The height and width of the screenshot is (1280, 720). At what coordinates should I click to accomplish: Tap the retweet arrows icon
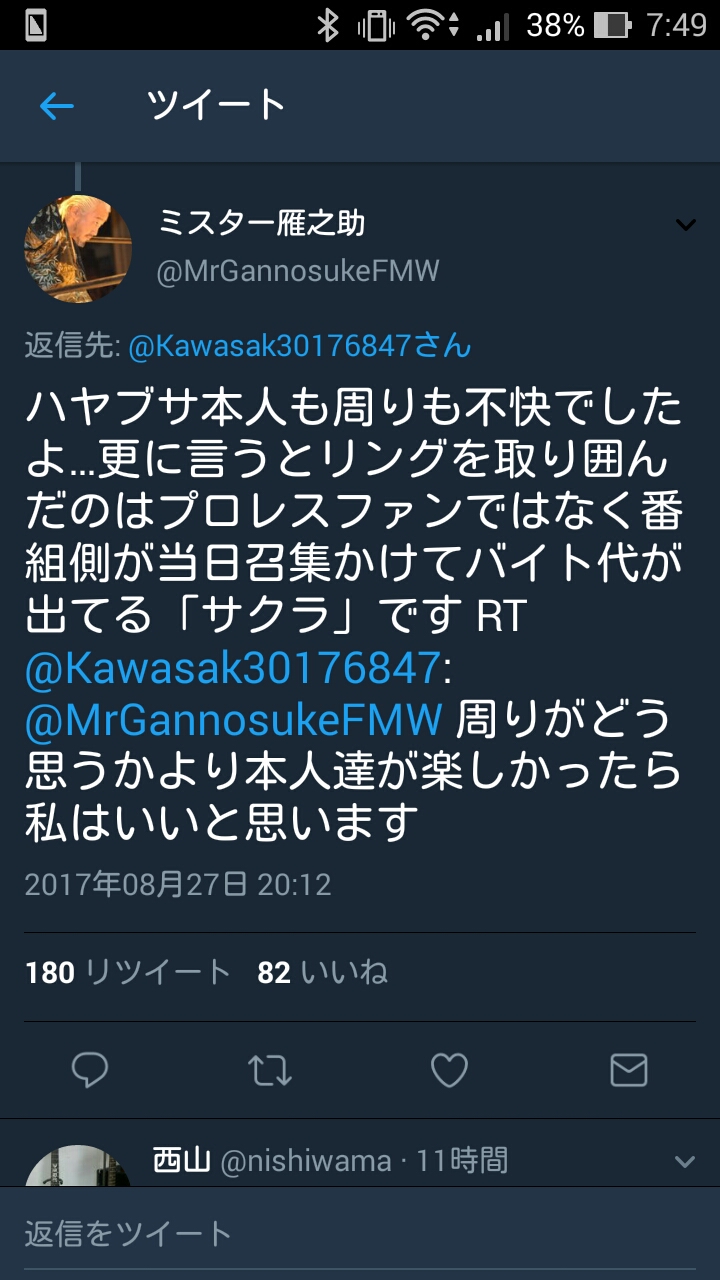tap(269, 1071)
